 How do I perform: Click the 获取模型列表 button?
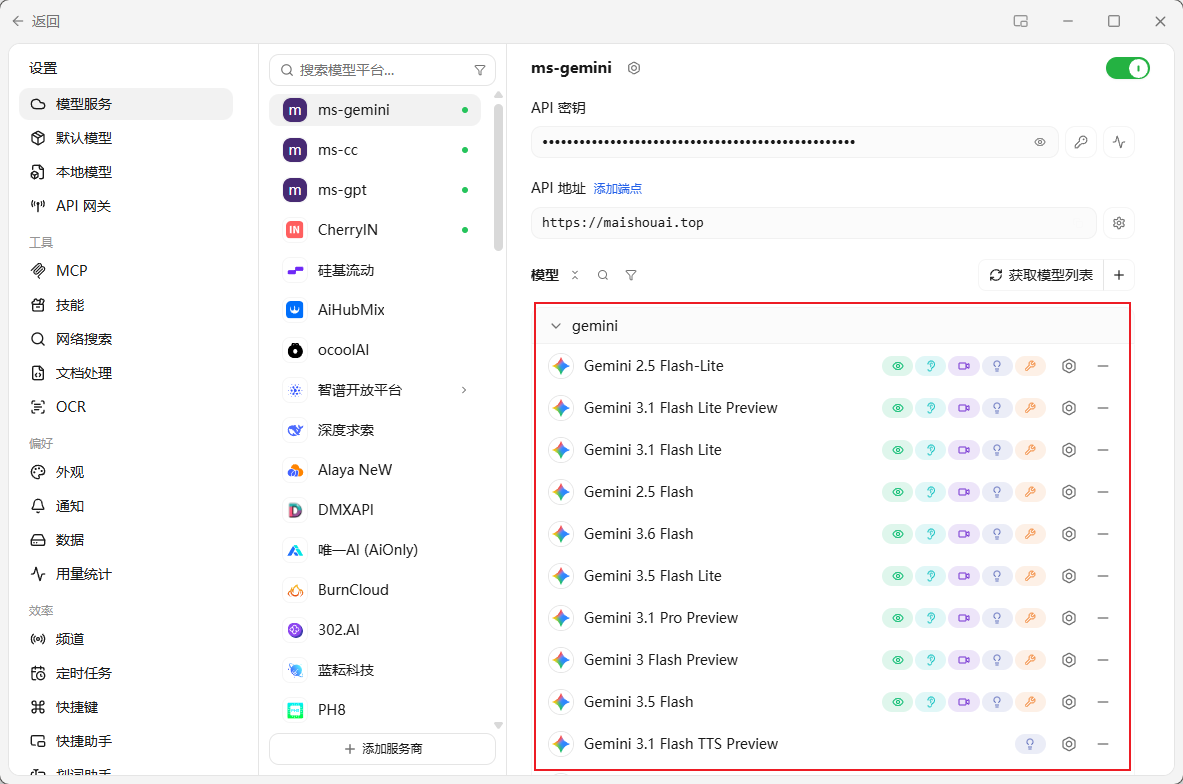(x=1041, y=275)
